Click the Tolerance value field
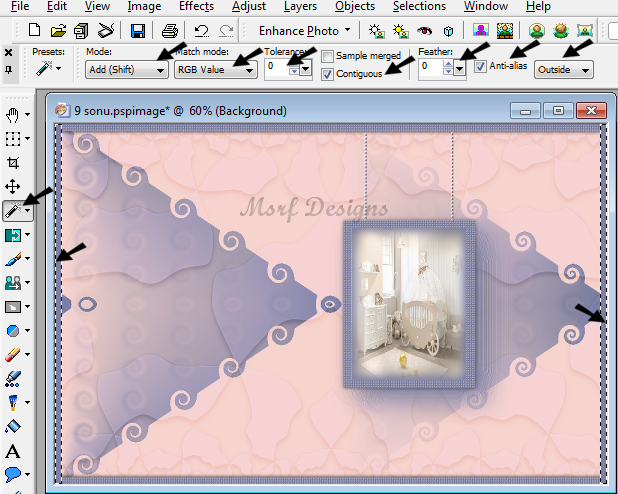This screenshot has width=618, height=494. [x=277, y=66]
